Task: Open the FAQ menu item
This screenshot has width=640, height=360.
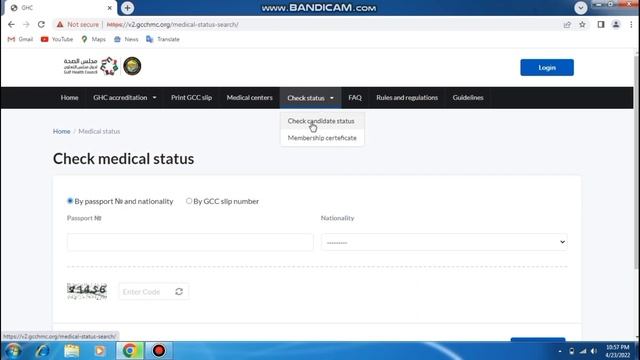Action: point(355,98)
